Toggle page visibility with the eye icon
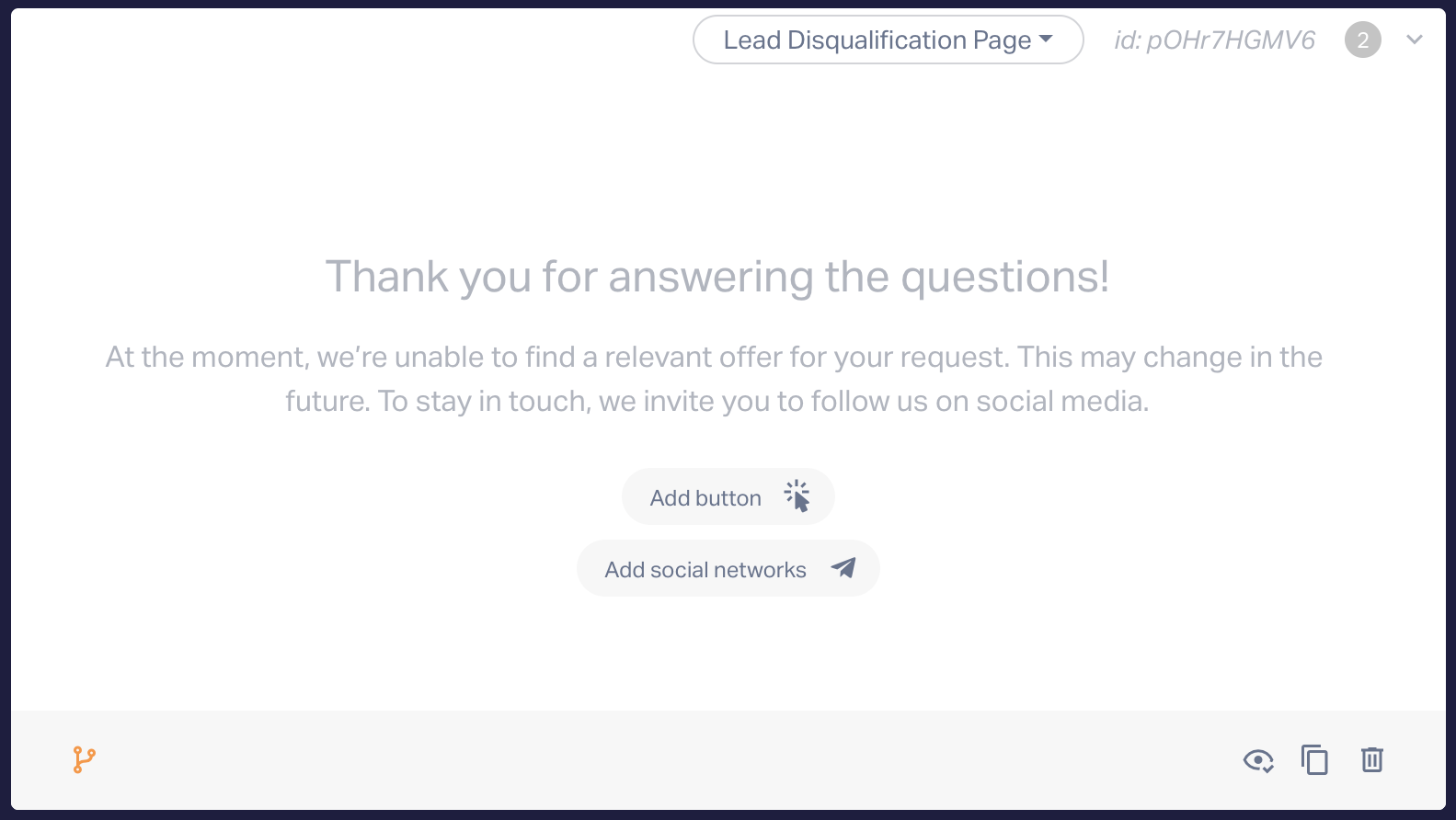 pyautogui.click(x=1257, y=760)
